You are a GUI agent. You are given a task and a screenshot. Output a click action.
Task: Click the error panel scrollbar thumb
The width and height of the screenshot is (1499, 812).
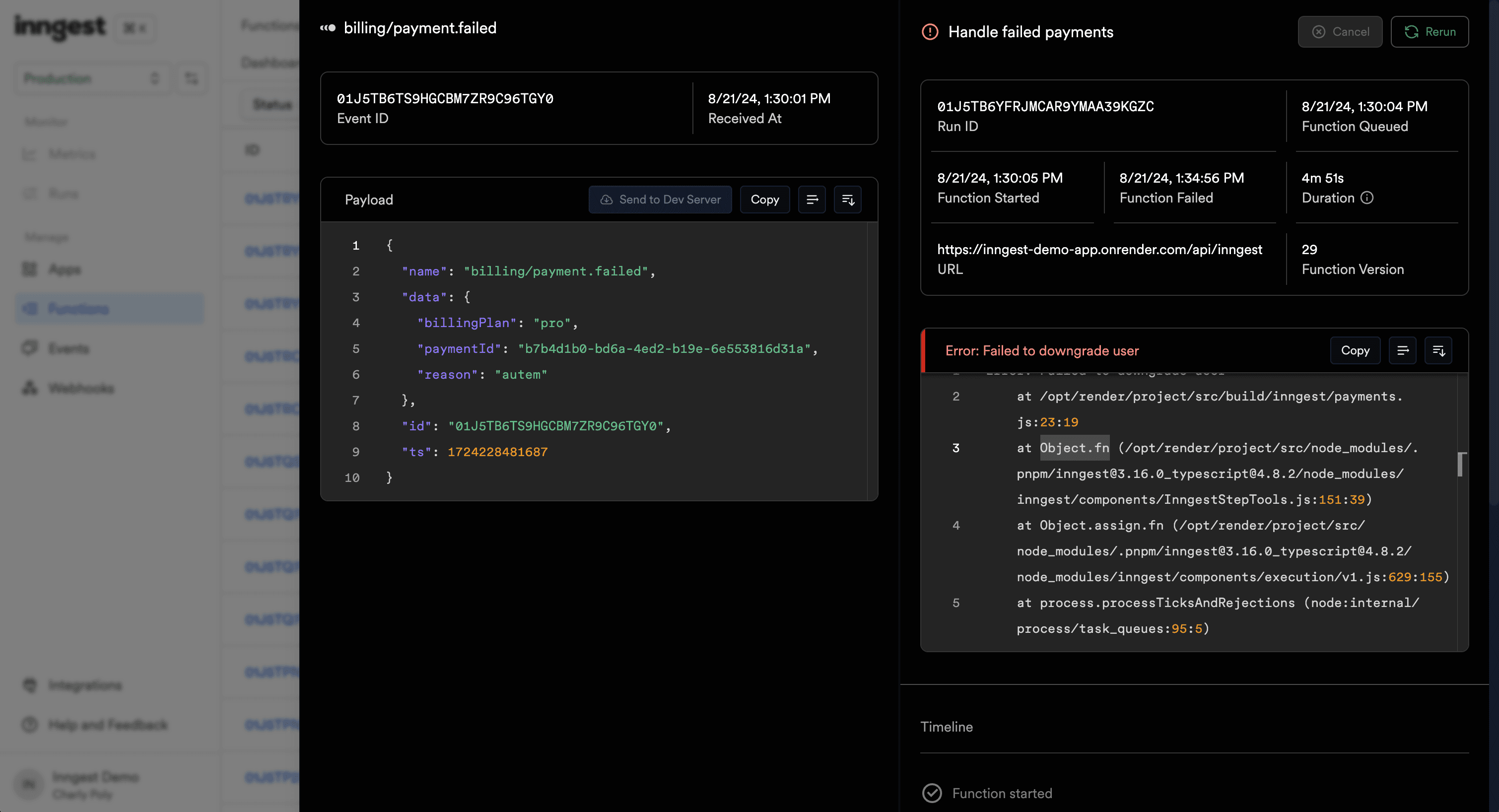1460,464
